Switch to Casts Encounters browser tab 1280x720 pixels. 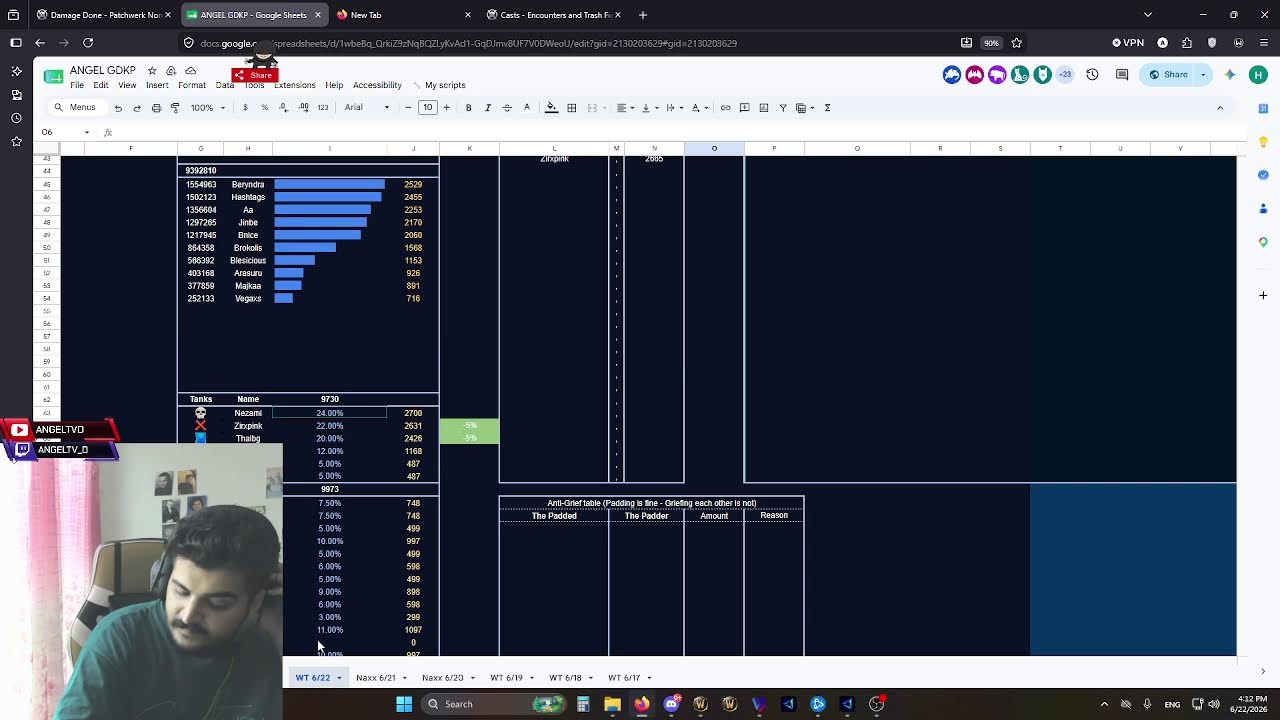(x=552, y=15)
